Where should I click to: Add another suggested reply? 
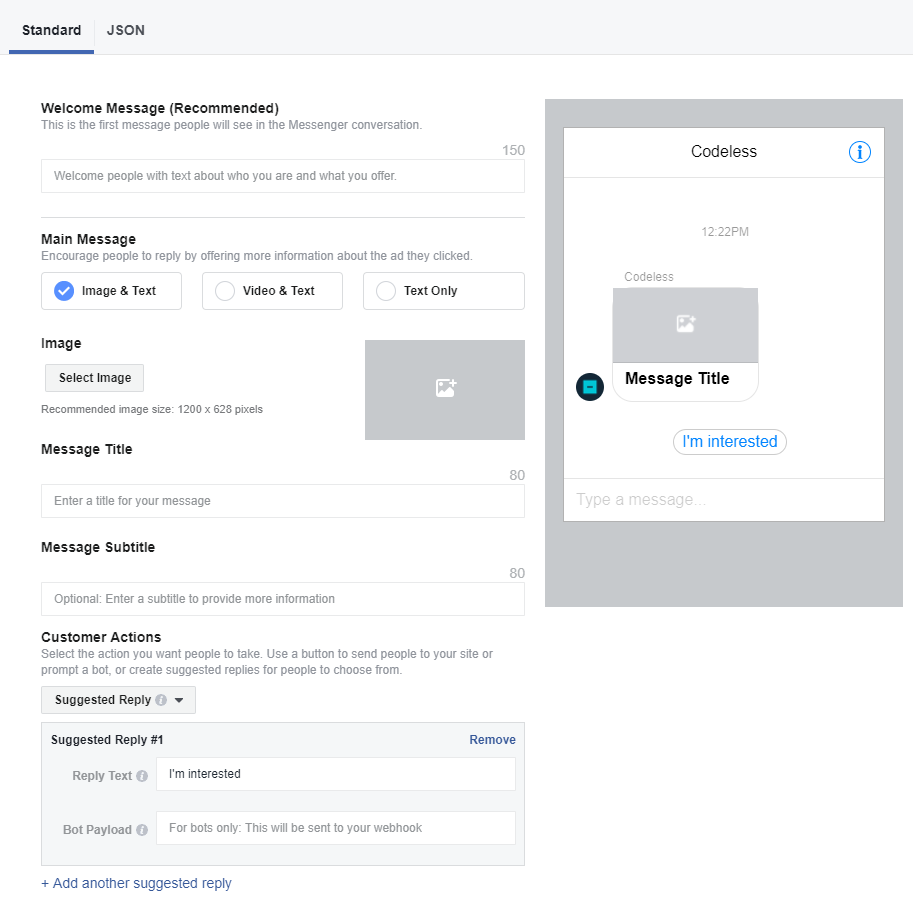click(136, 883)
